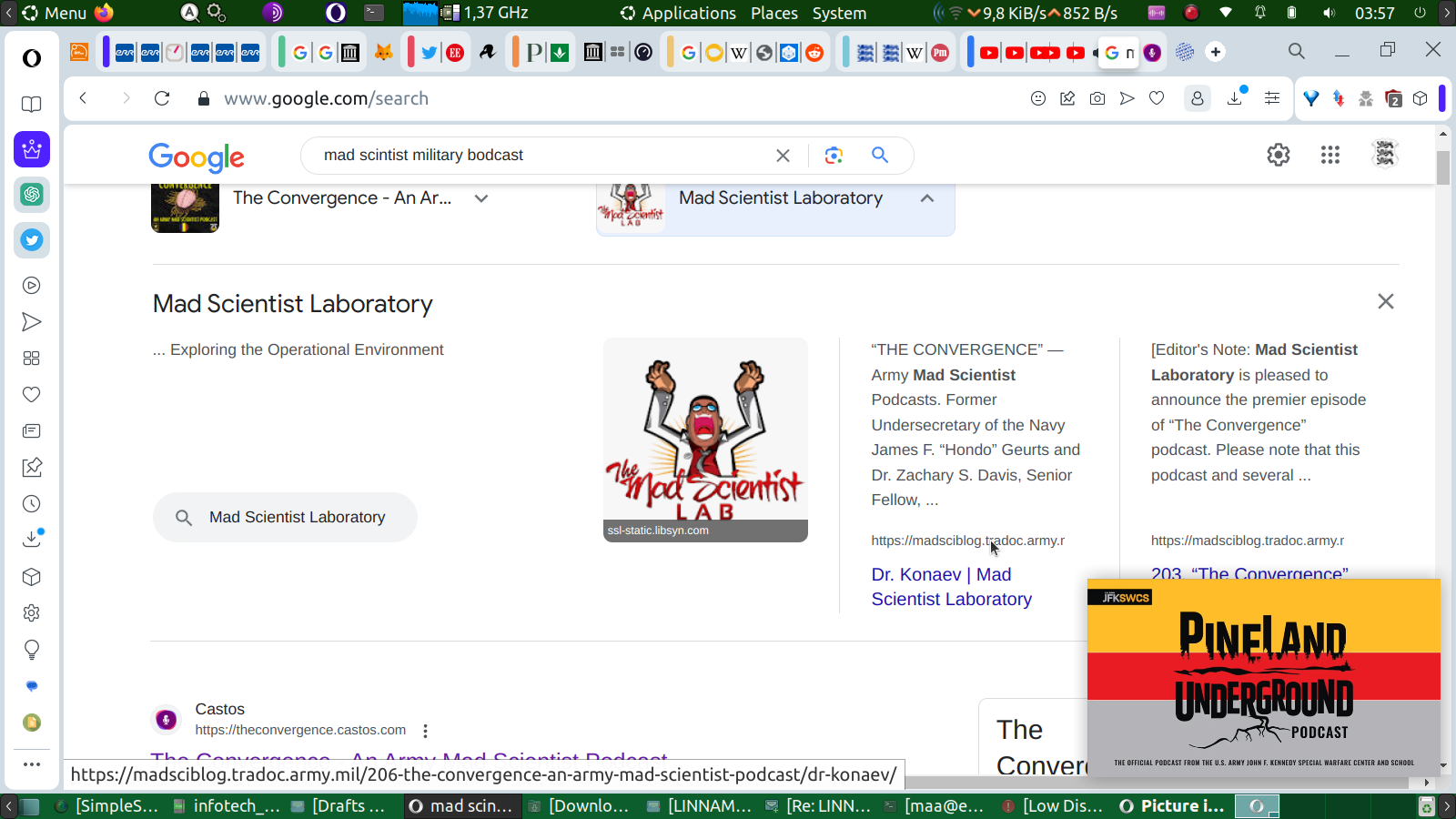Reload the current page
Screen dimensions: 1456x819
[x=162, y=98]
